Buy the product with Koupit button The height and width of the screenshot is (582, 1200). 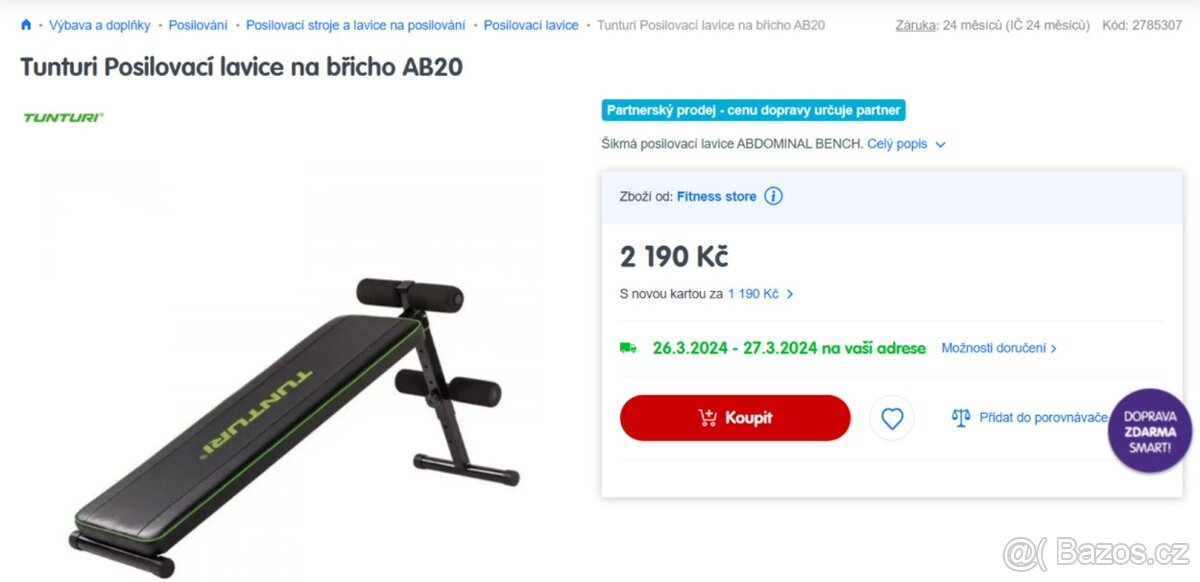pyautogui.click(x=735, y=418)
